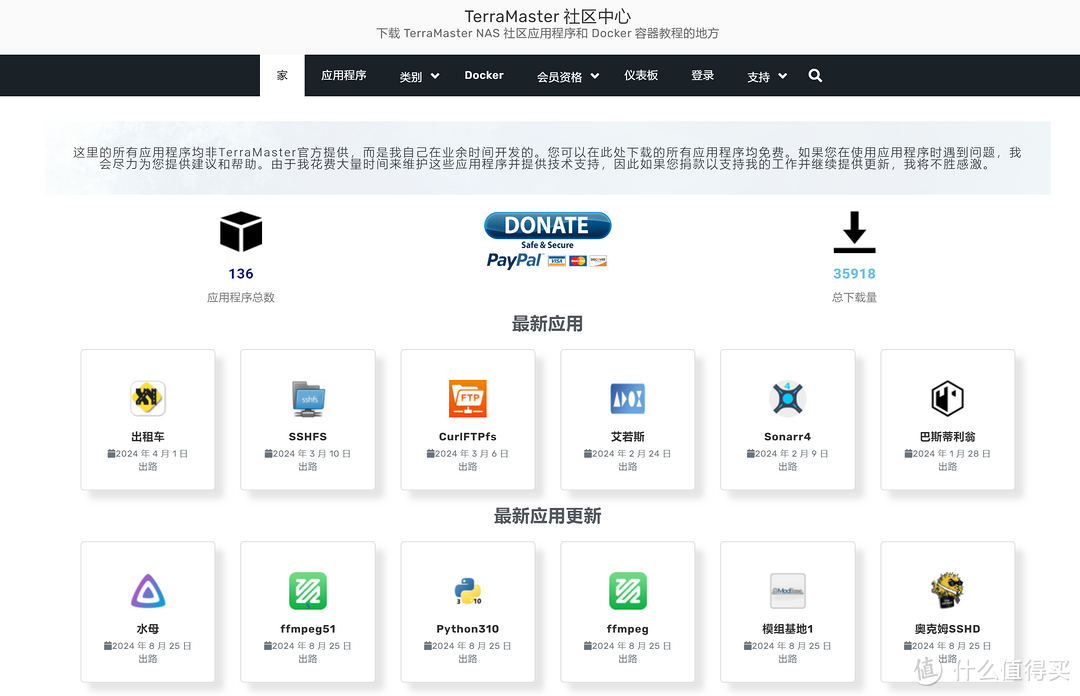Image resolution: width=1080 pixels, height=696 pixels.
Task: Select the Python310 icon
Action: click(x=467, y=590)
